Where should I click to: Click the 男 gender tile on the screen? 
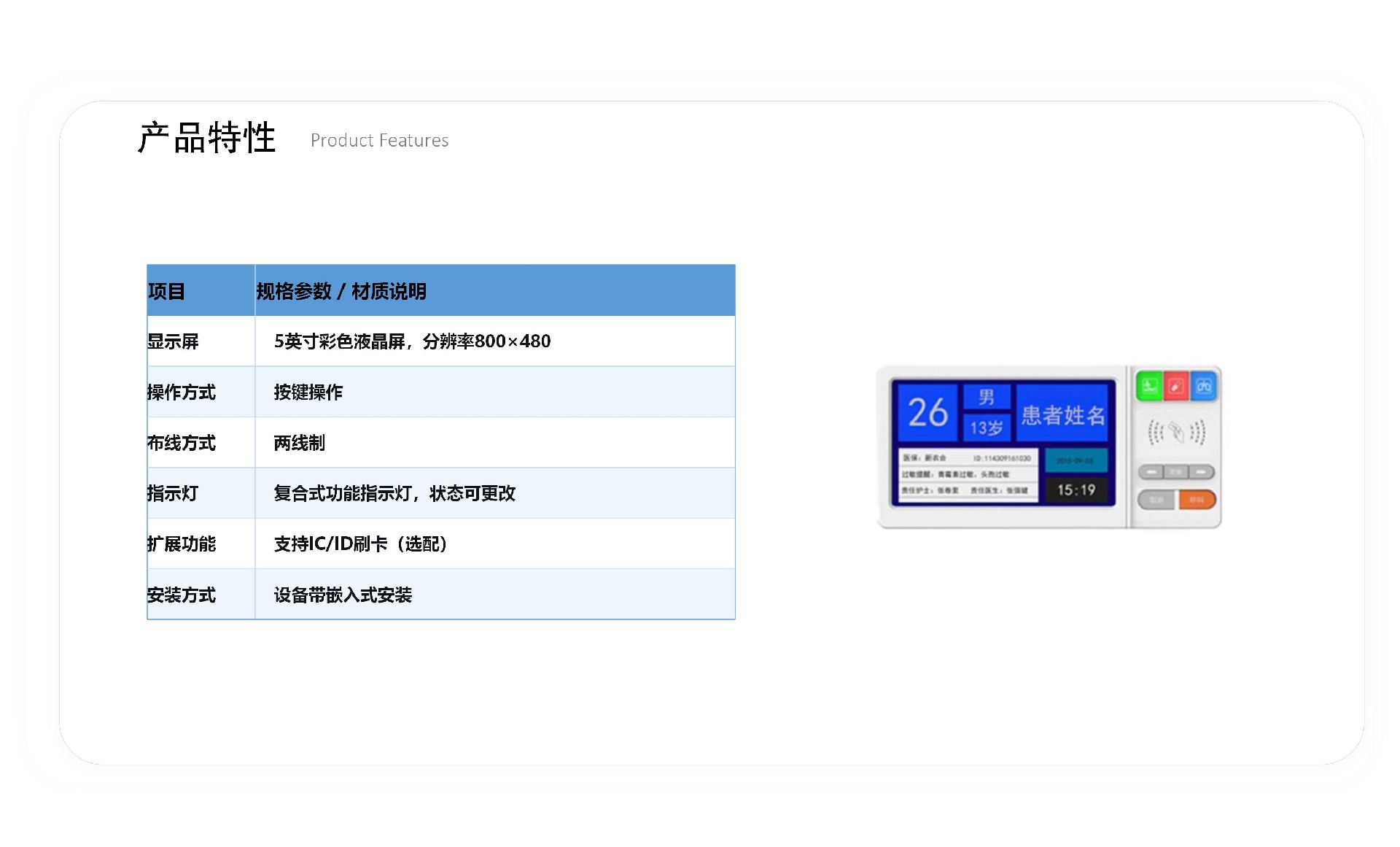987,397
